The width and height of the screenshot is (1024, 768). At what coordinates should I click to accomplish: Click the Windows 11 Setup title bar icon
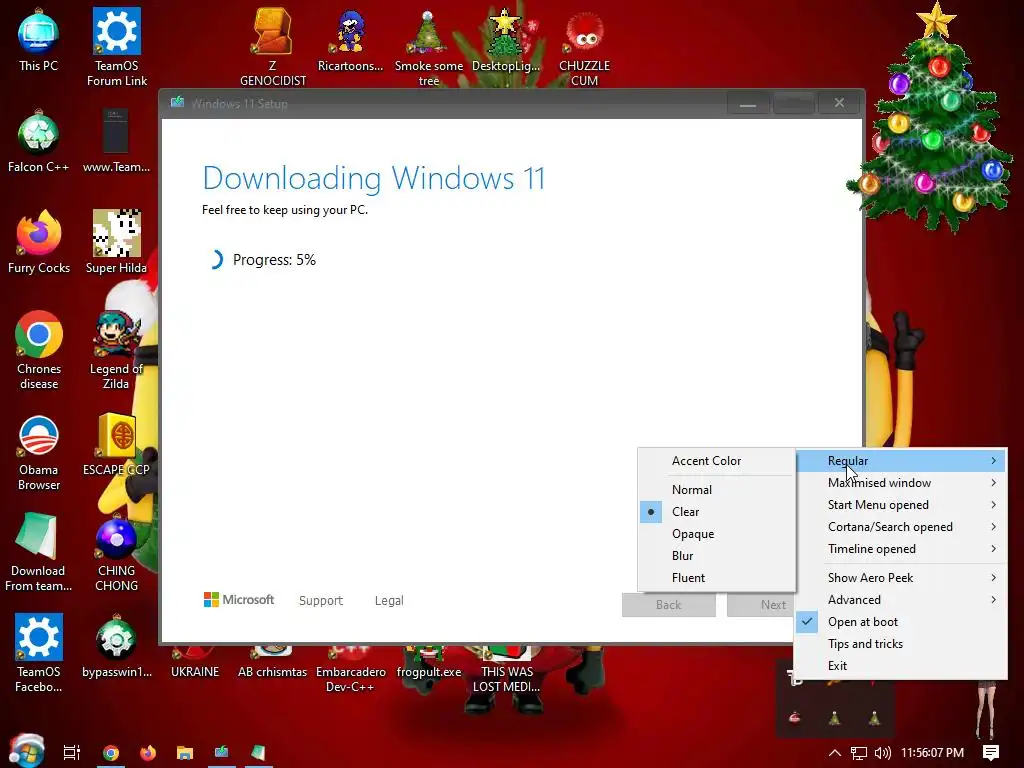click(x=177, y=103)
